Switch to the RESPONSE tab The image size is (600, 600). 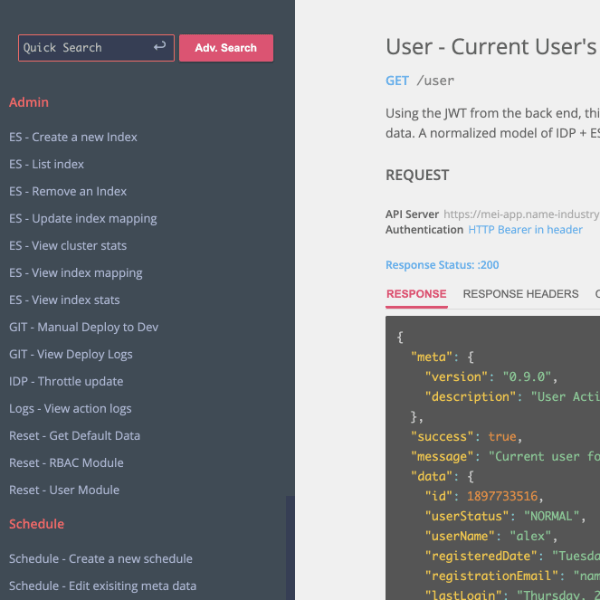[x=416, y=294]
